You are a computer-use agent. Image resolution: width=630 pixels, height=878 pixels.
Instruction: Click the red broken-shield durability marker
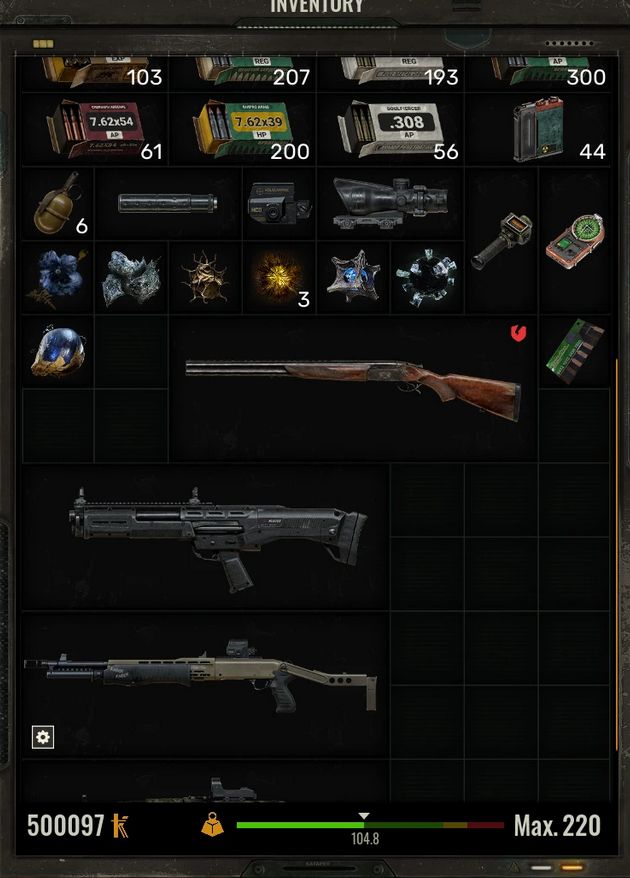coord(519,334)
